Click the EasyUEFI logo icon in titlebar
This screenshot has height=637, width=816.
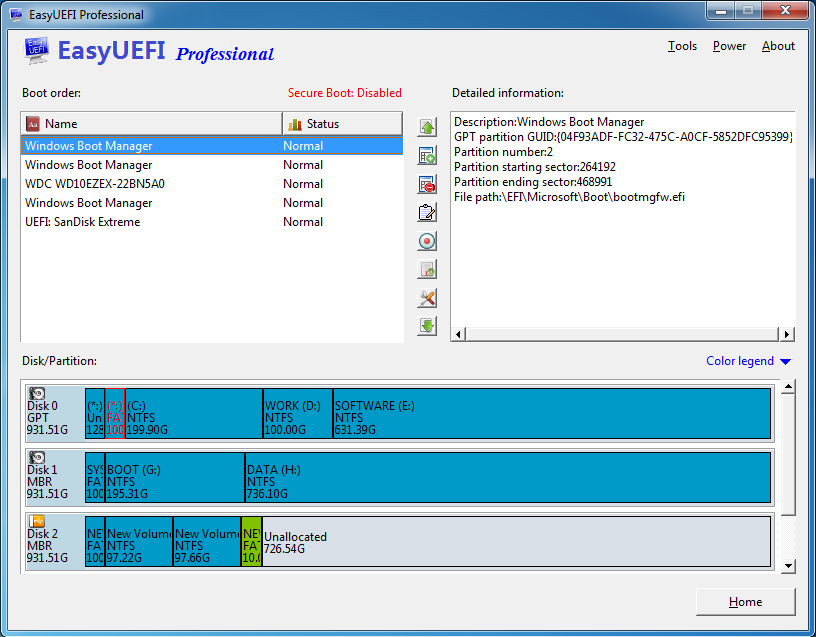pyautogui.click(x=14, y=14)
